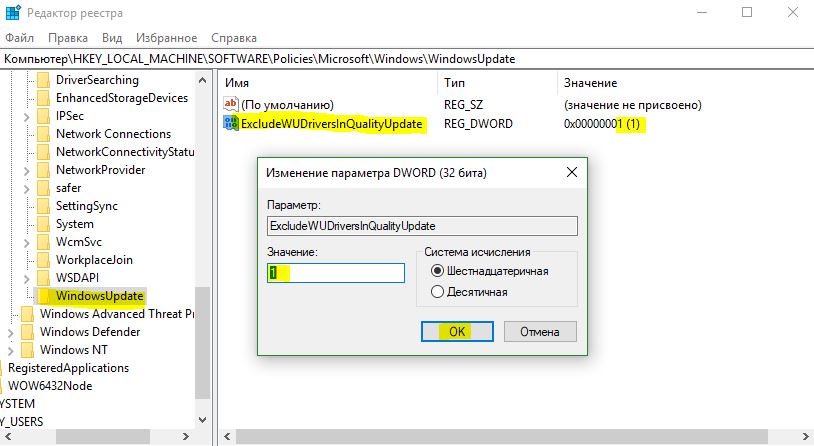Viewport: 814px width, 446px height.
Task: Open the Избранное menu
Action: pos(167,38)
